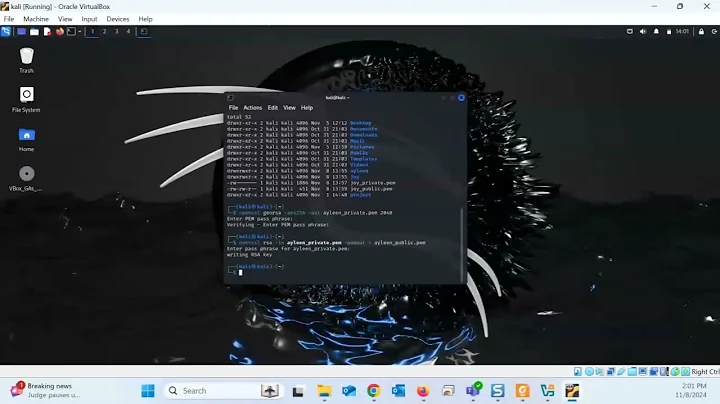Select VirtualBox app icon in Windows taskbar
Screen dimensions: 720x404
[572, 391]
